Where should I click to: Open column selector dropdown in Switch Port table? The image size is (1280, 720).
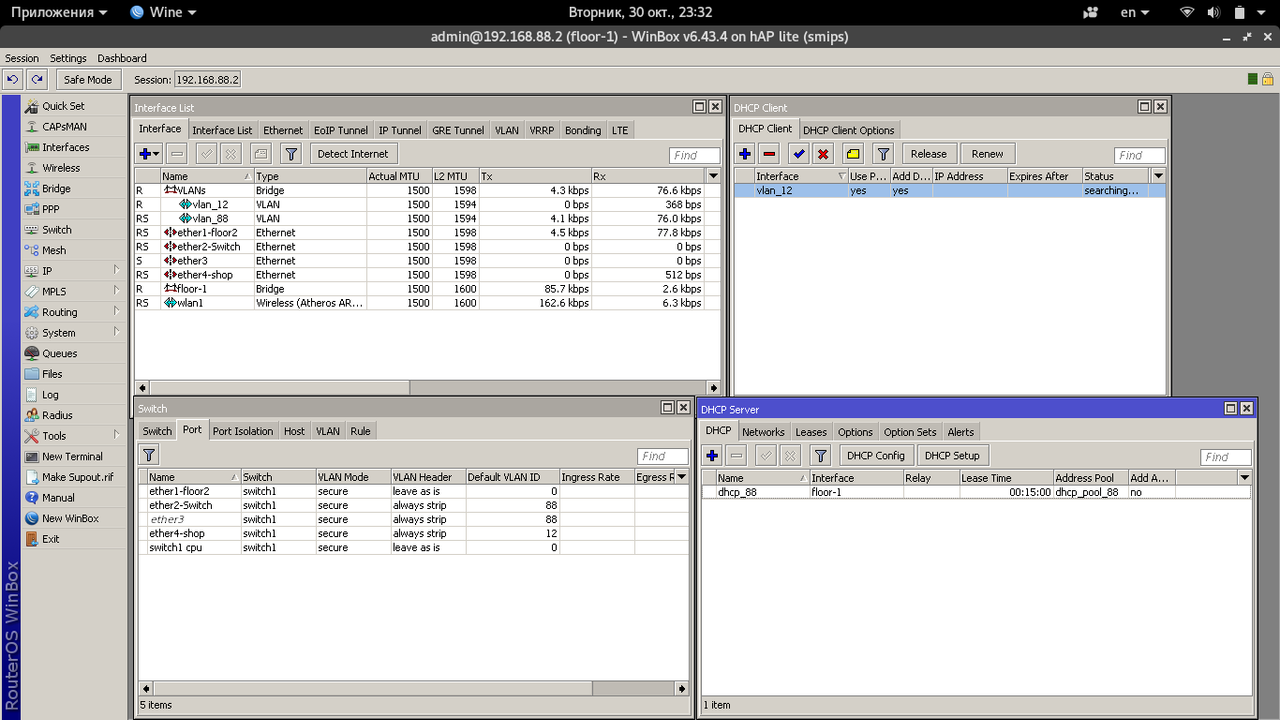(x=683, y=477)
